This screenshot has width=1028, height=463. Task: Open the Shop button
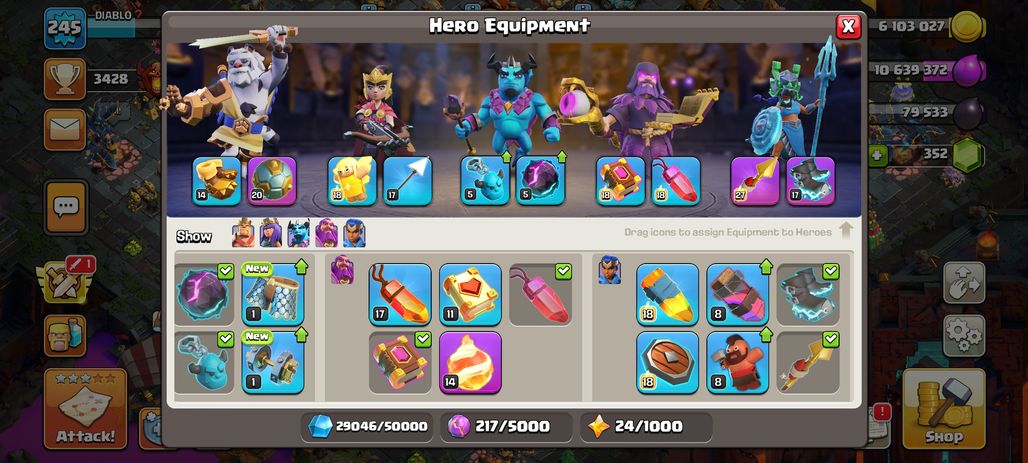944,408
